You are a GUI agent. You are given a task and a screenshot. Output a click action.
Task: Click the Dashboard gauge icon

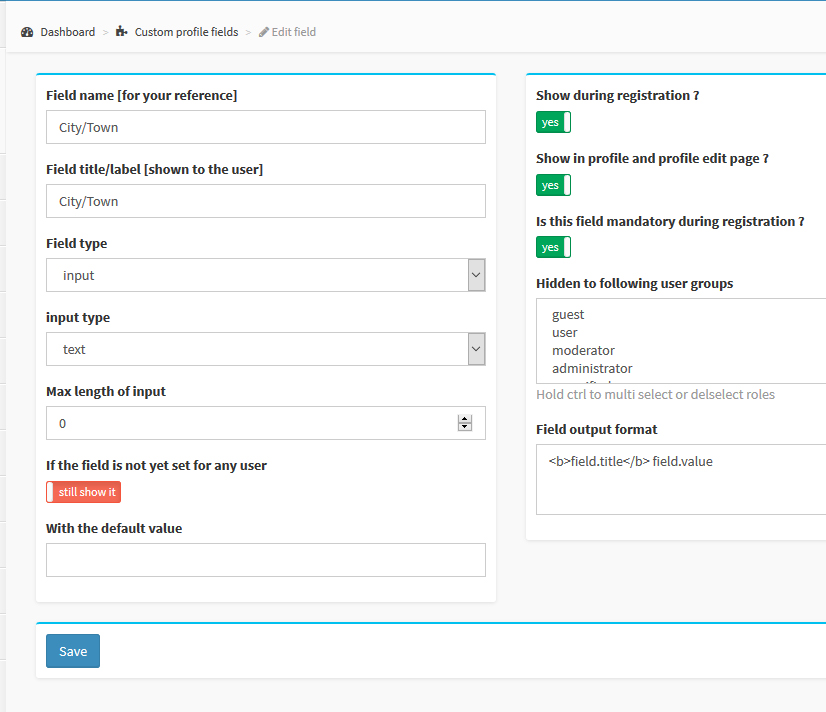(27, 32)
